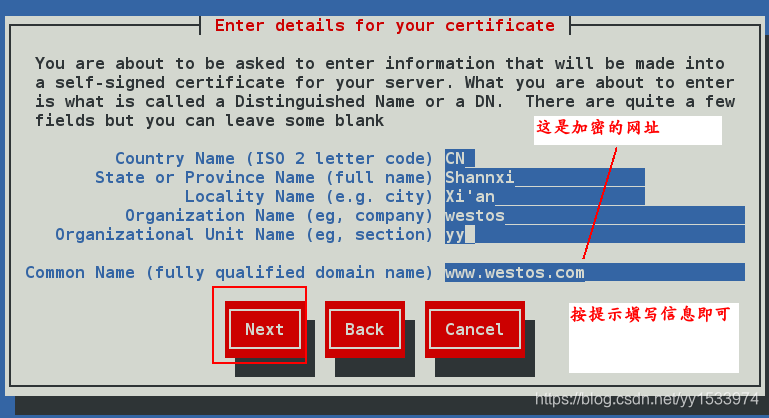Screen dimensions: 769x418
Task: Click the 'Country Name (ISO 2 letter code)' label
Action: click(274, 158)
